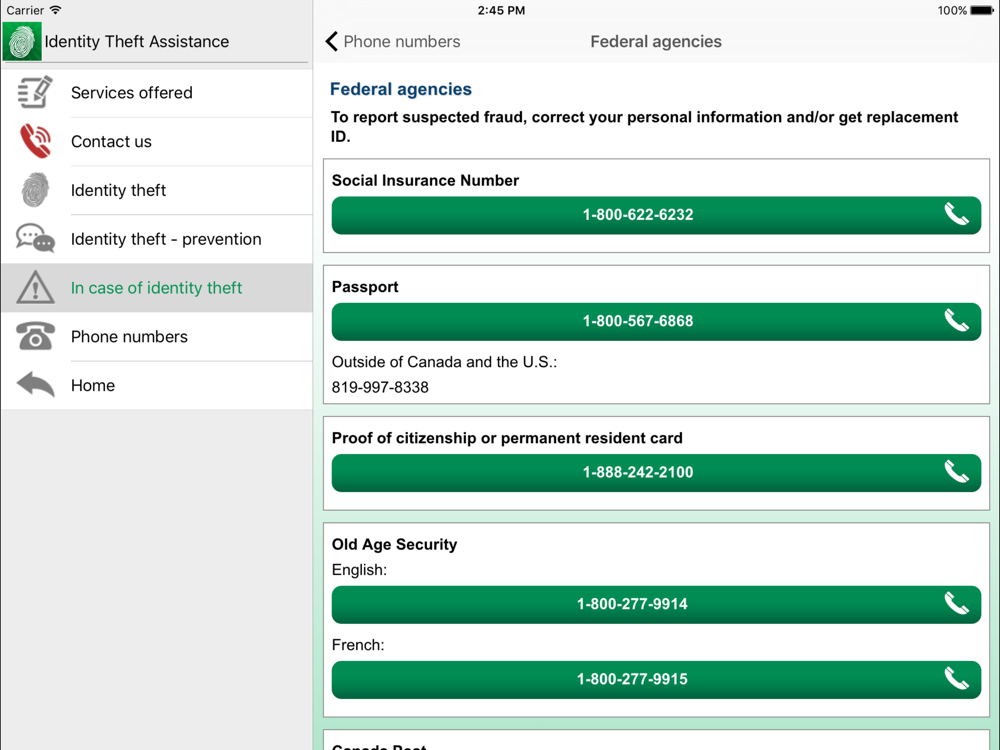Call citizenship line 1-888-242-2100
Screen dimensions: 1000x750
point(656,473)
